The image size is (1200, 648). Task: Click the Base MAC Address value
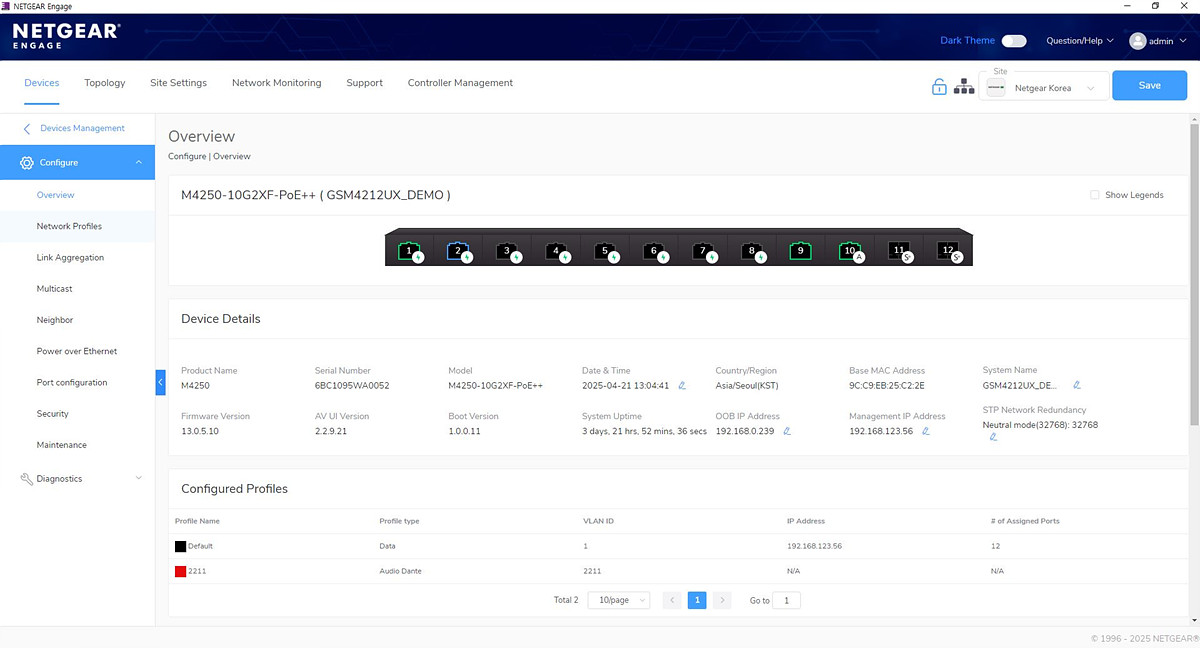click(887, 385)
